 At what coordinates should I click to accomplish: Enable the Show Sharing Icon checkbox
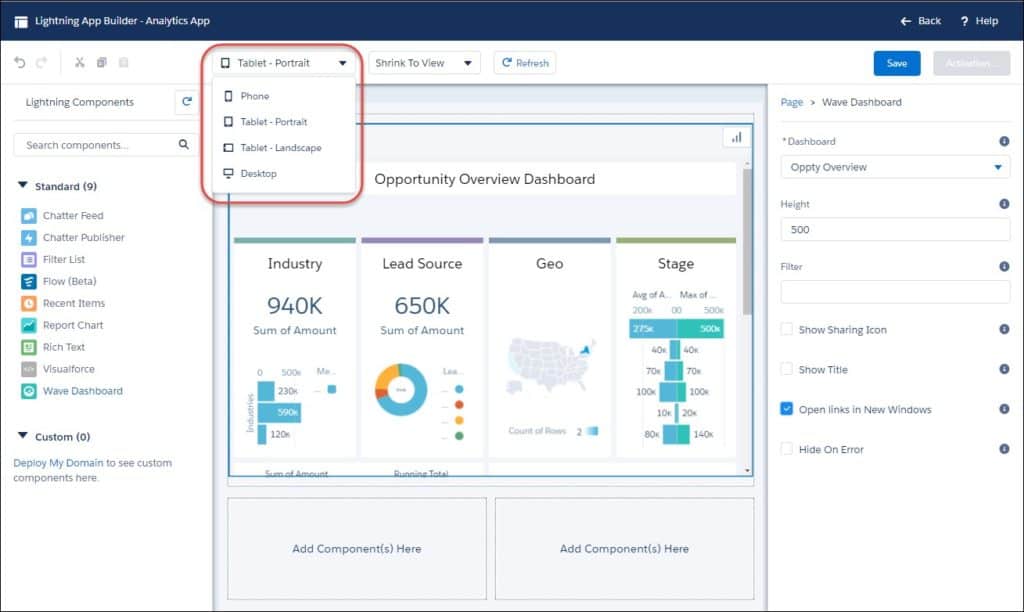[786, 329]
